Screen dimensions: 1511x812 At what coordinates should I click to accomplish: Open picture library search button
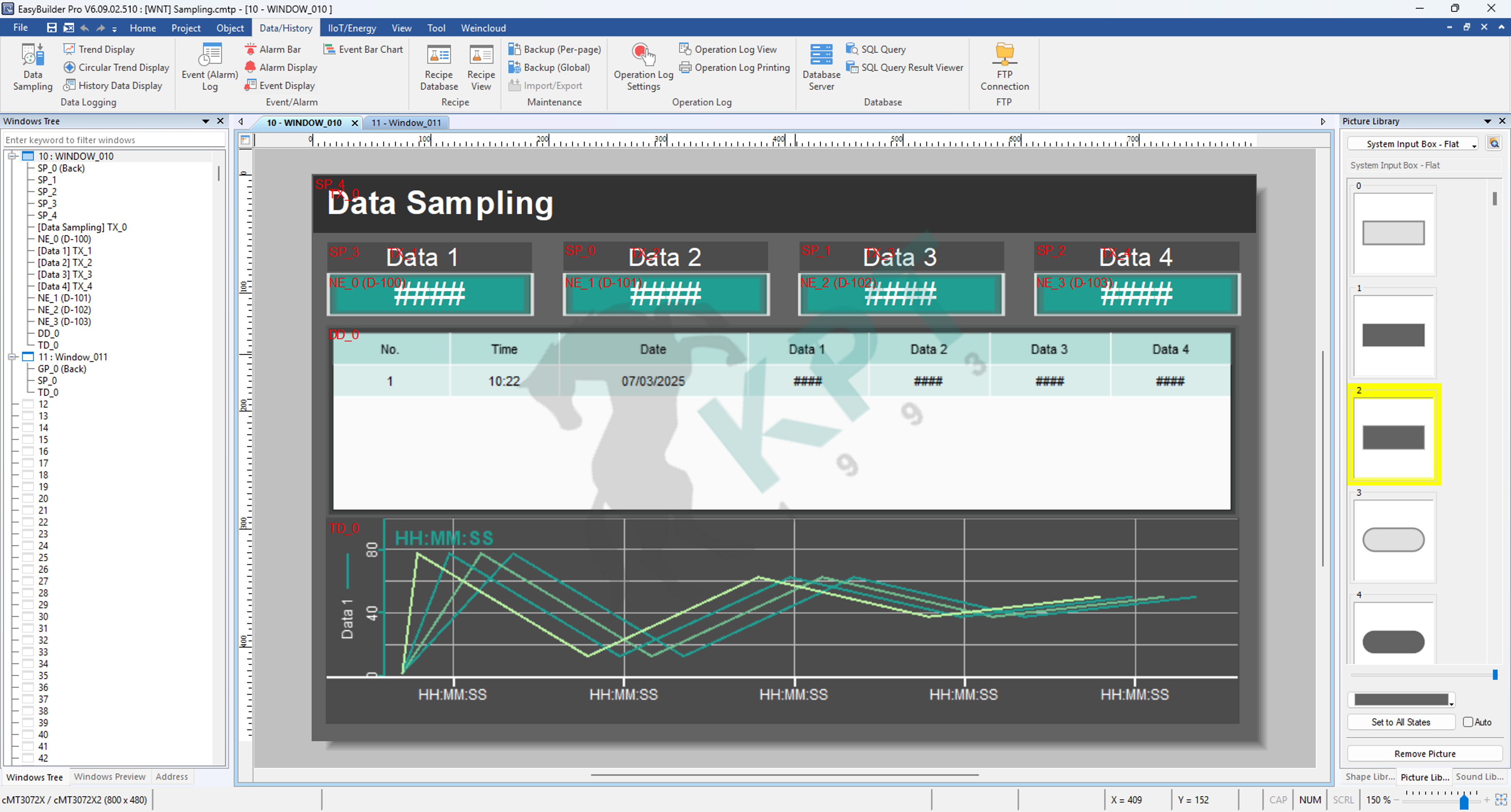click(1494, 143)
